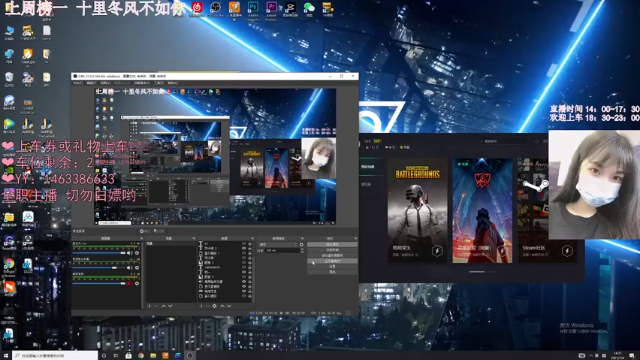This screenshot has width=640, height=360.
Task: Click the start recording button in OBS
Action: click(x=332, y=250)
